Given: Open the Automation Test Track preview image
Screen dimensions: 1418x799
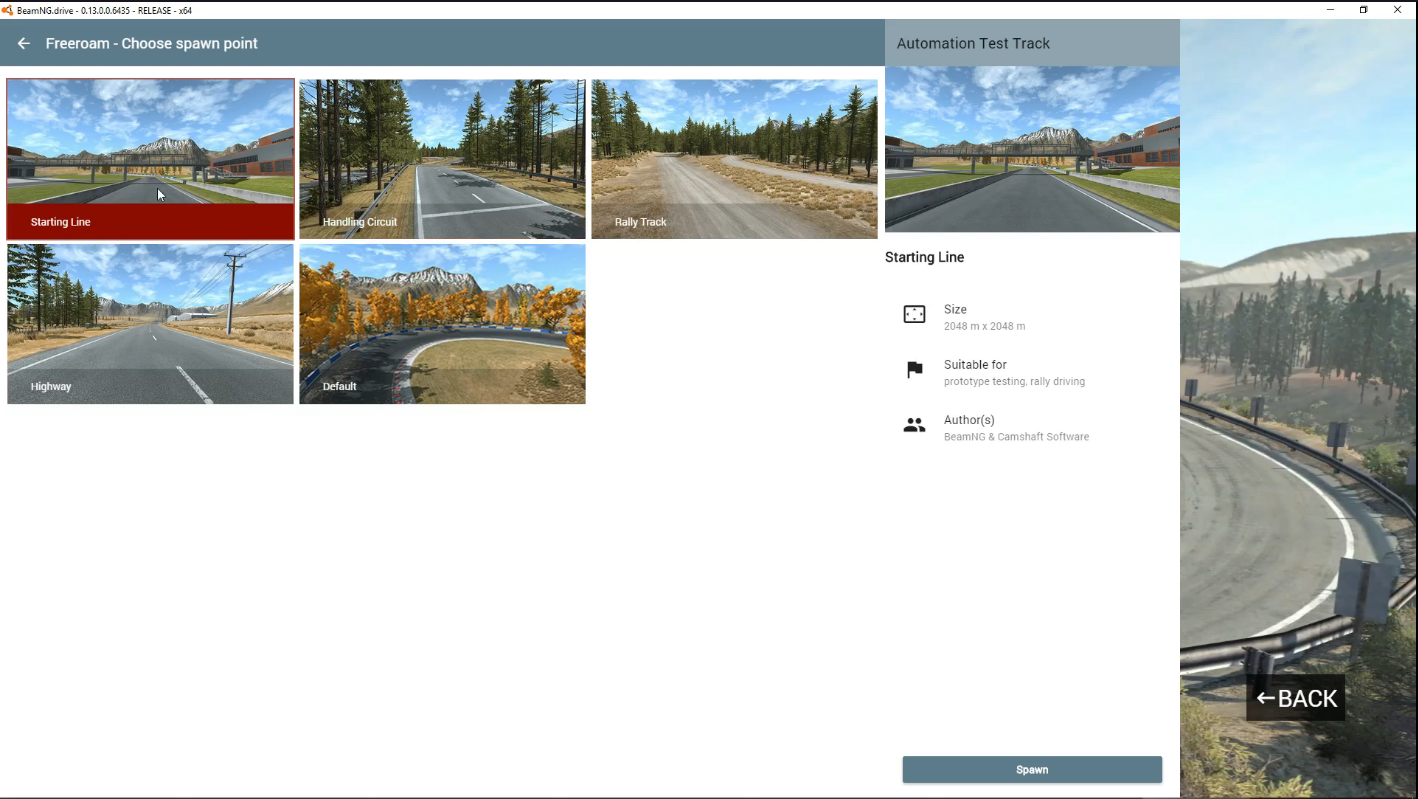Looking at the screenshot, I should [x=1032, y=149].
